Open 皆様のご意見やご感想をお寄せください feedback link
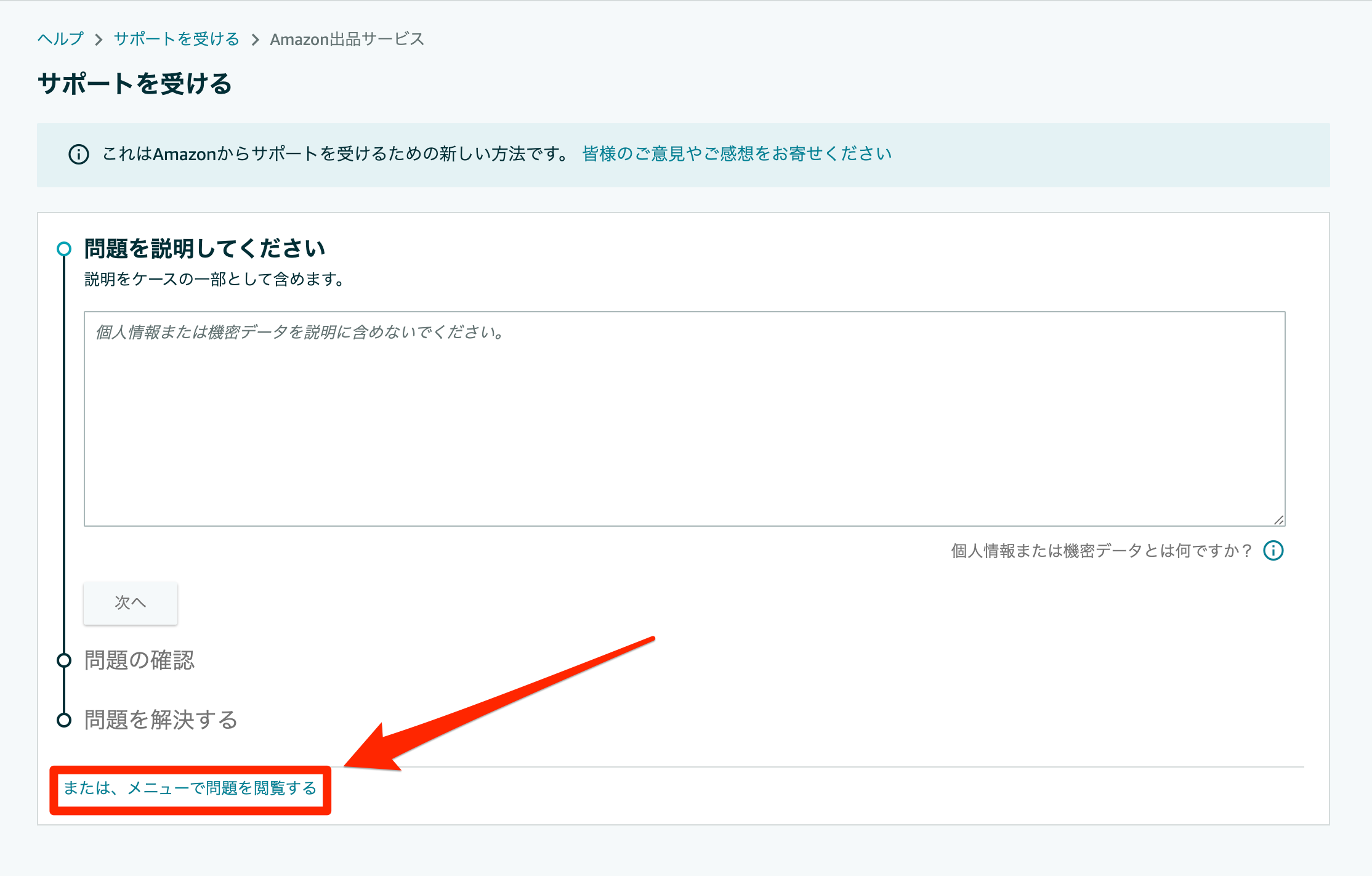The height and width of the screenshot is (876, 1372). coord(736,153)
